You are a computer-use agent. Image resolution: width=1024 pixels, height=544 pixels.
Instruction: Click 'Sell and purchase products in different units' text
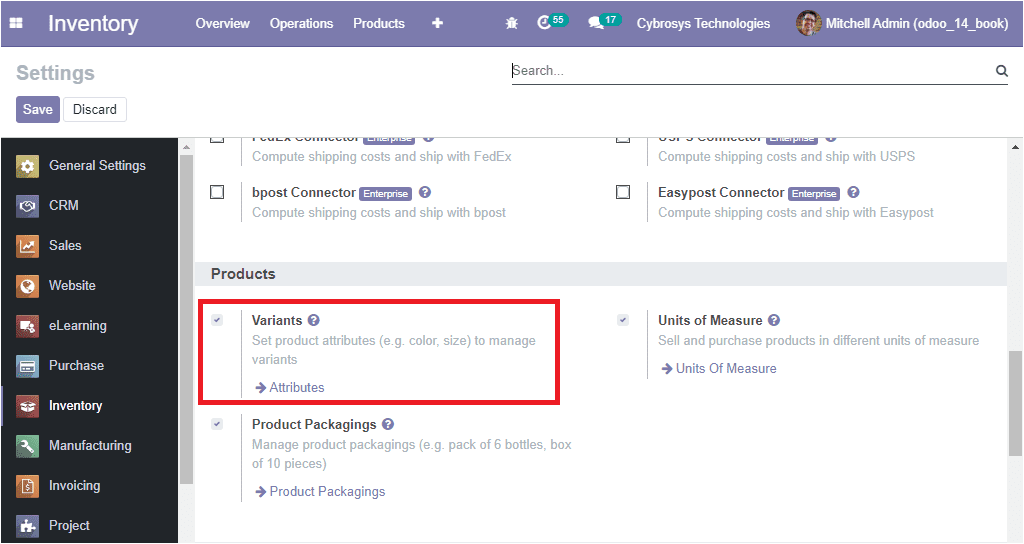click(x=818, y=341)
